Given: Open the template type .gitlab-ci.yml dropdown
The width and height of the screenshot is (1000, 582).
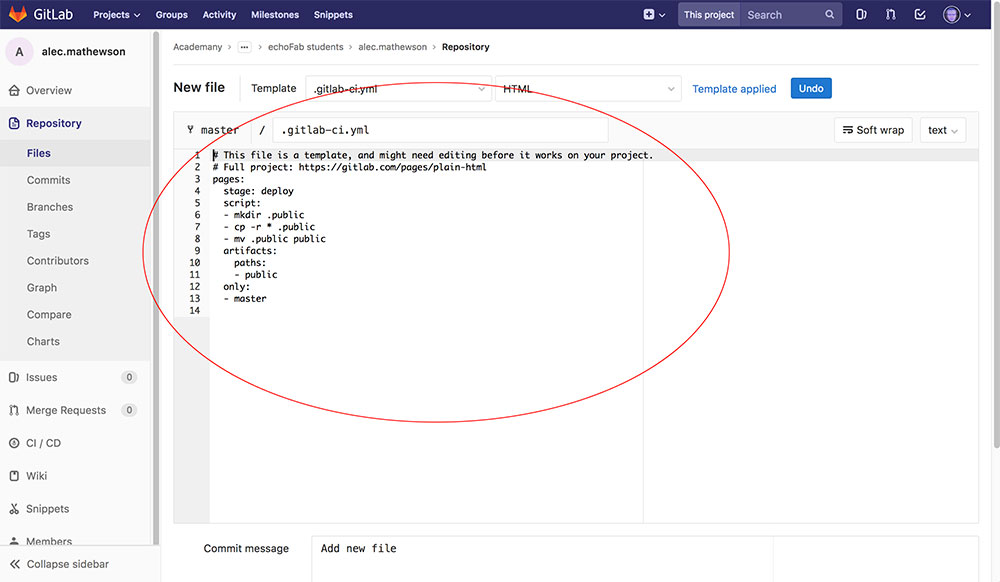Looking at the screenshot, I should pyautogui.click(x=399, y=89).
